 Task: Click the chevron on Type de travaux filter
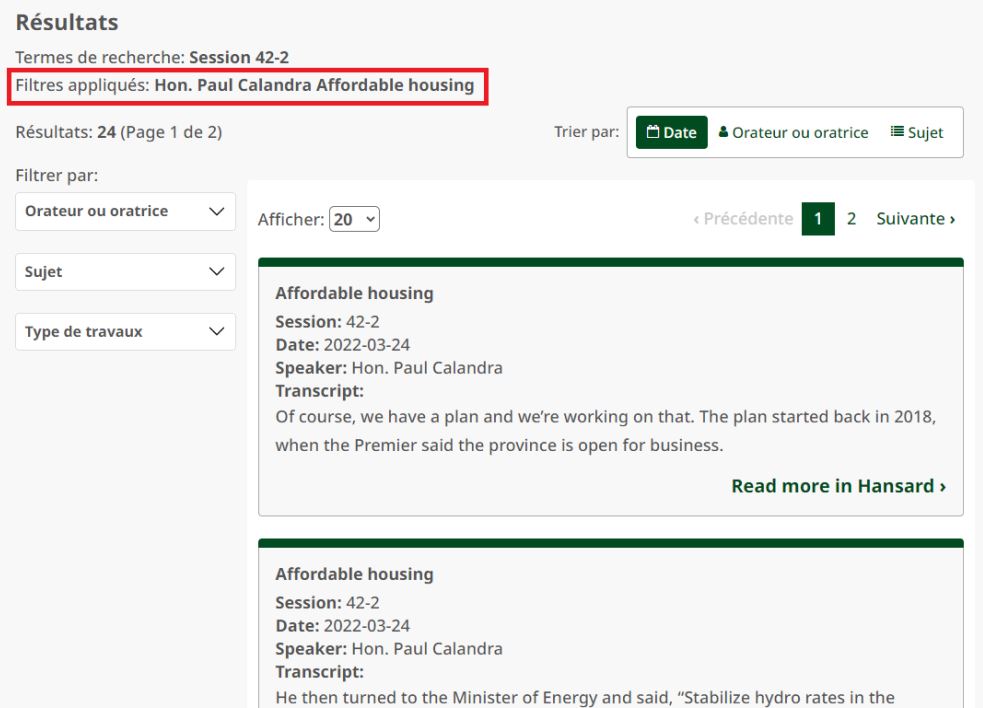(x=216, y=332)
